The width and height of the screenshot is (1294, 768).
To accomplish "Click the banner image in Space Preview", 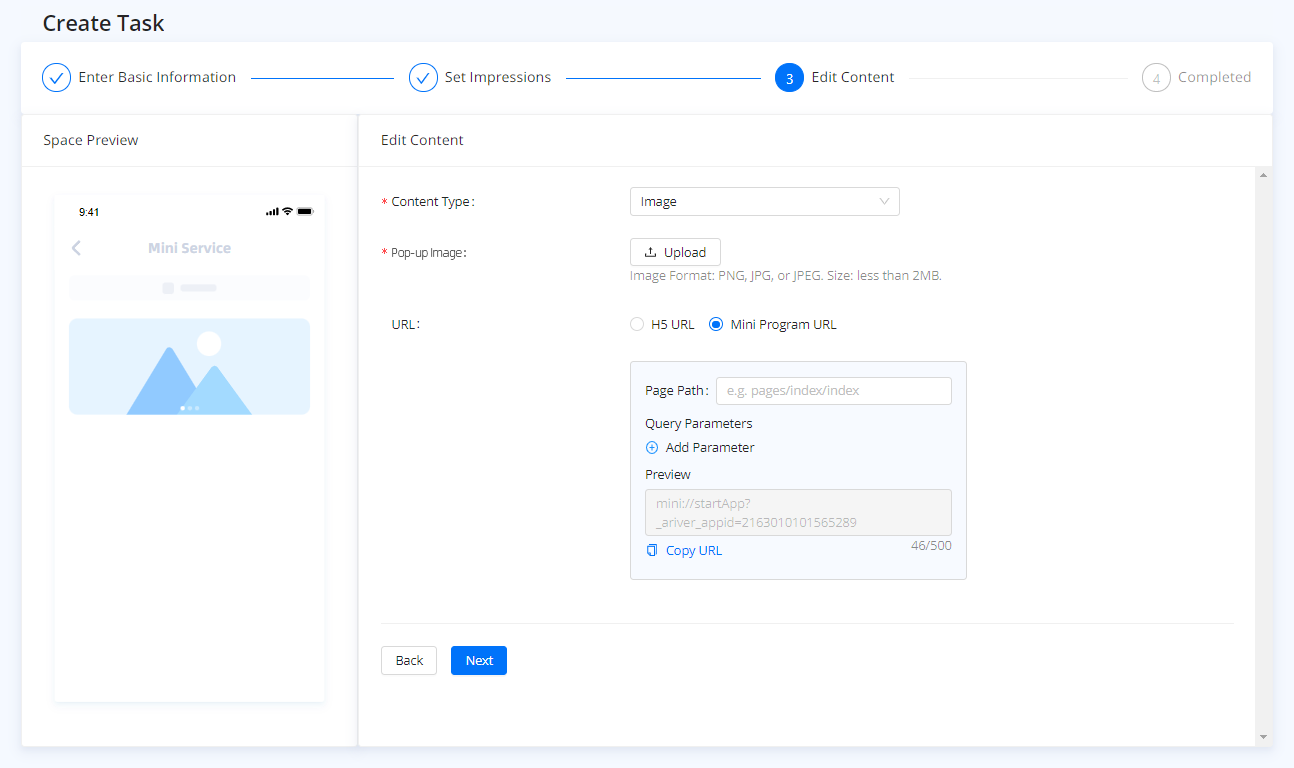I will [189, 366].
